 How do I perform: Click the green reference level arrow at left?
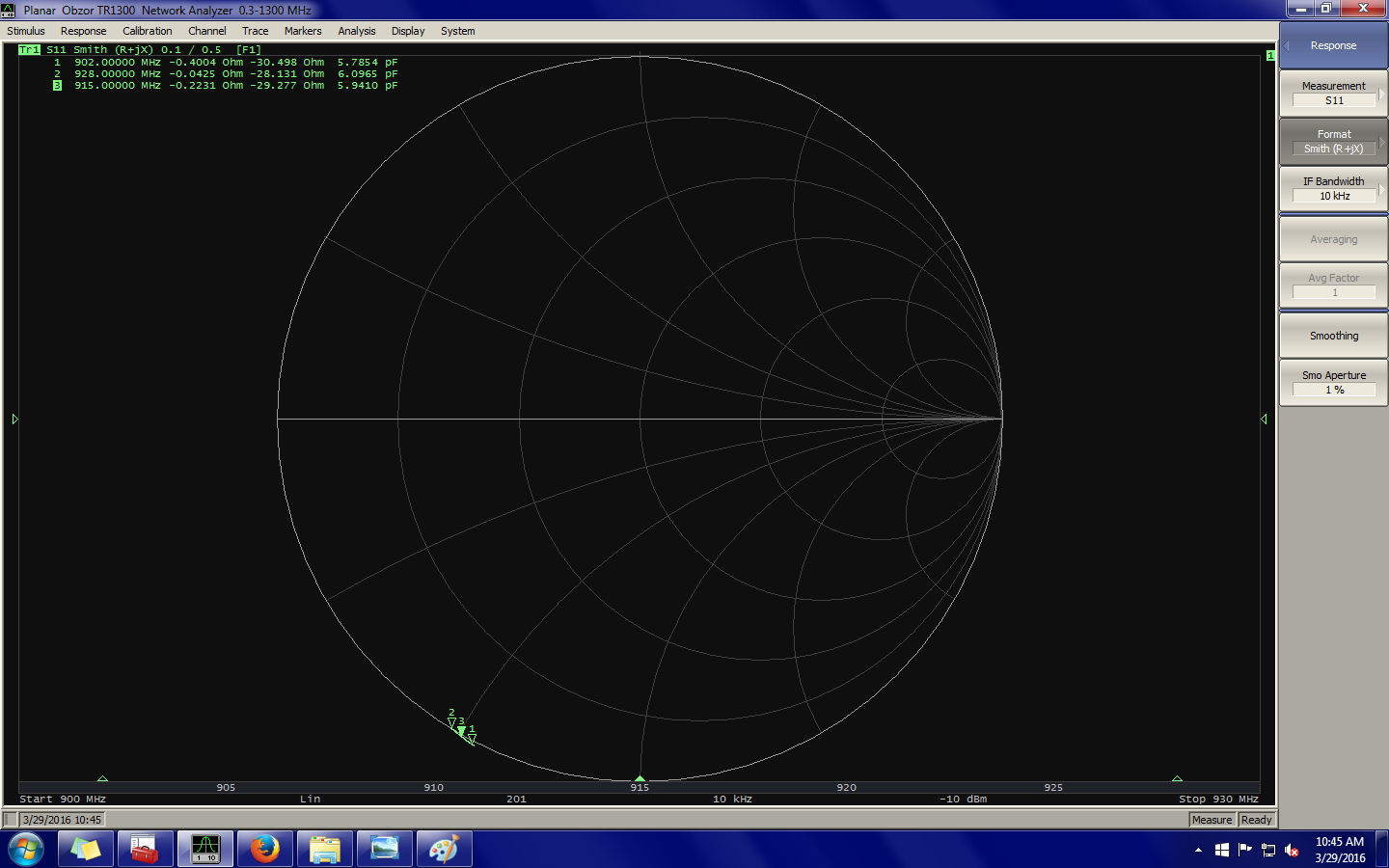point(15,419)
